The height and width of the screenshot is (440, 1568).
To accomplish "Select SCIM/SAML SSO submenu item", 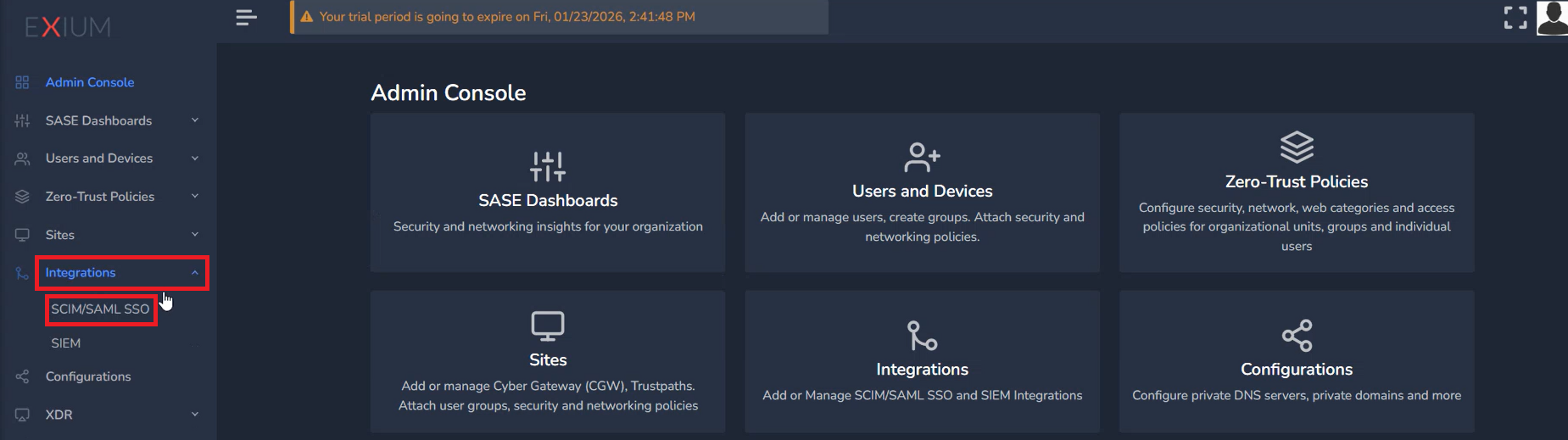I will coord(100,309).
